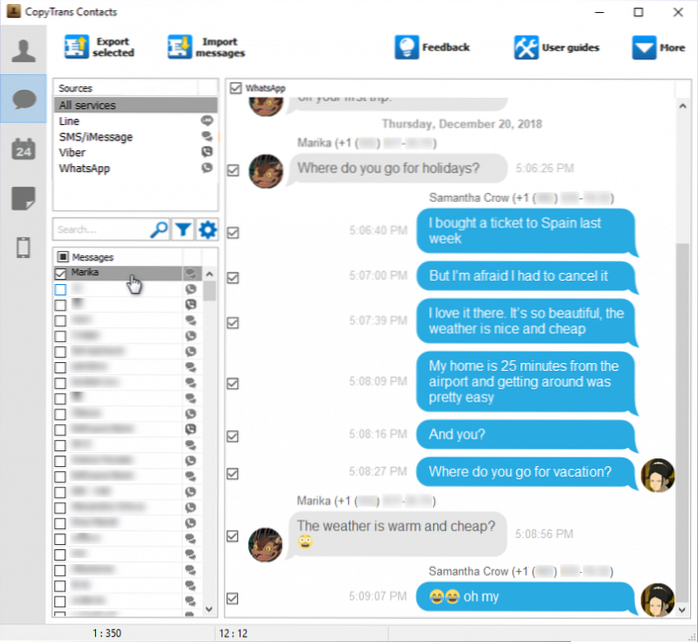Uncheck the Marika conversation checkbox
The height and width of the screenshot is (642, 698).
(x=61, y=273)
